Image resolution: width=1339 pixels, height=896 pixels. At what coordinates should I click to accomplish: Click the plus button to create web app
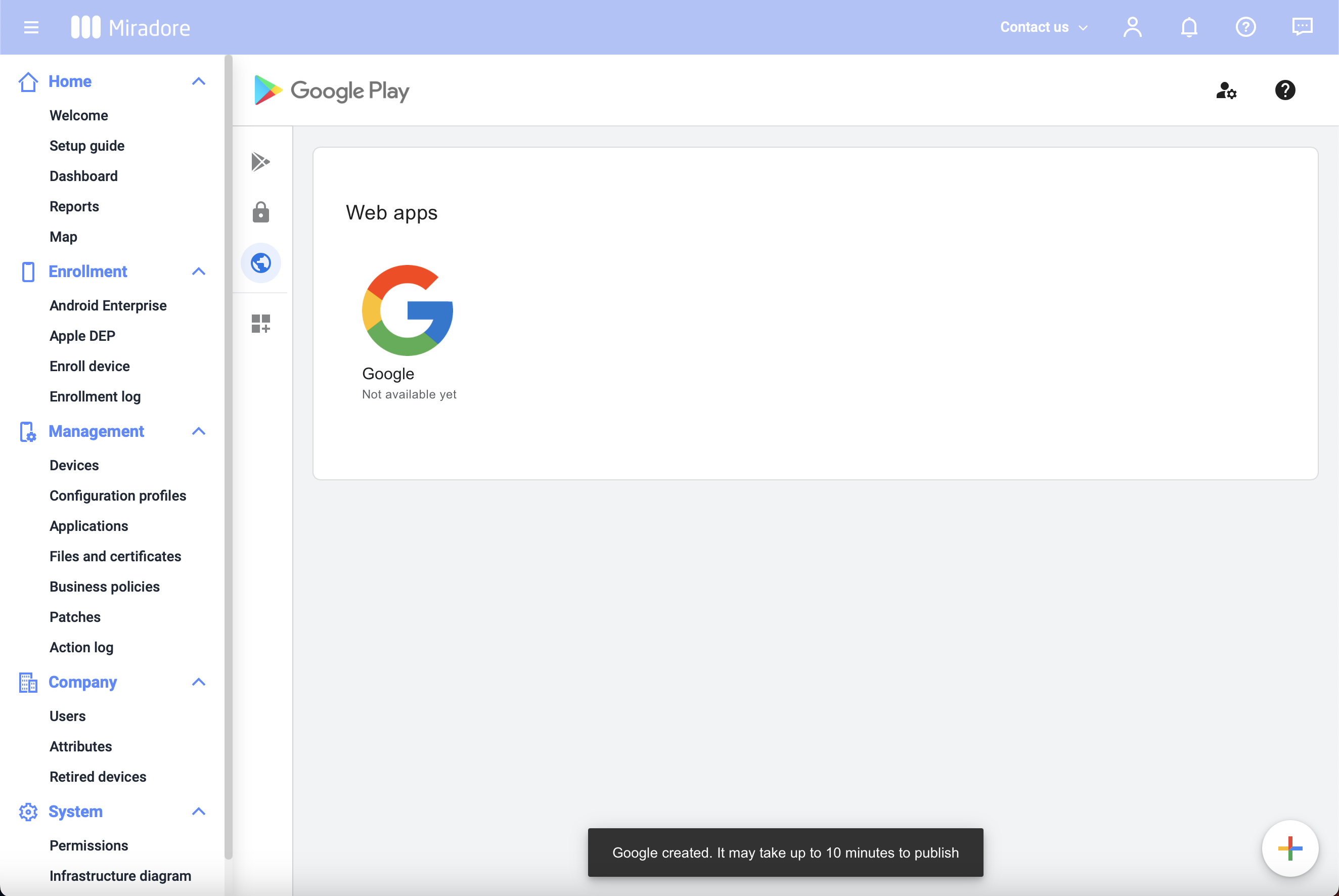click(x=1290, y=848)
